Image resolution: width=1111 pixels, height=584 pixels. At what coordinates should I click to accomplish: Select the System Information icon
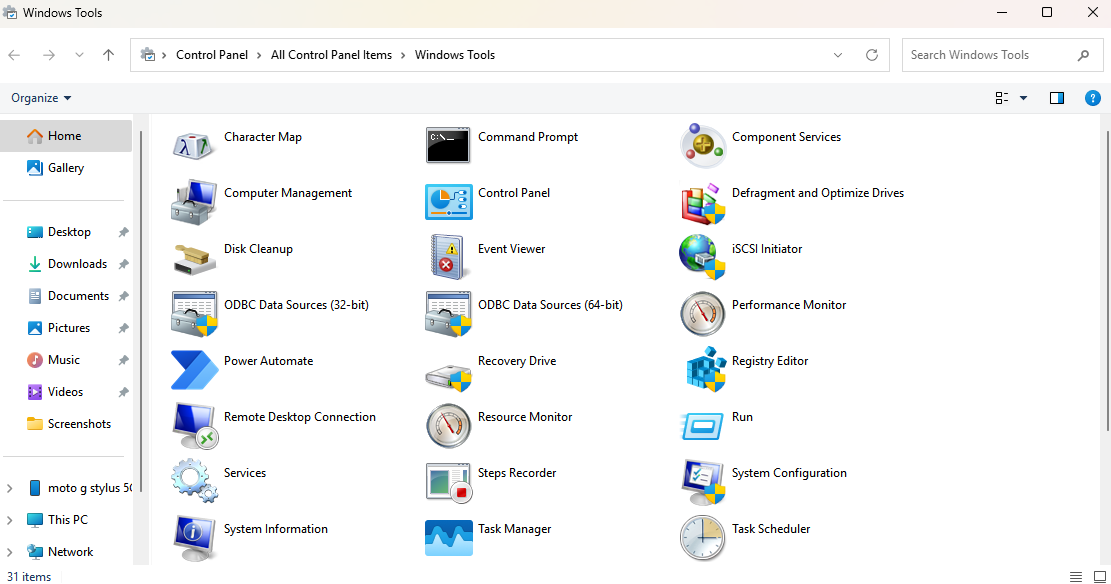click(x=193, y=537)
